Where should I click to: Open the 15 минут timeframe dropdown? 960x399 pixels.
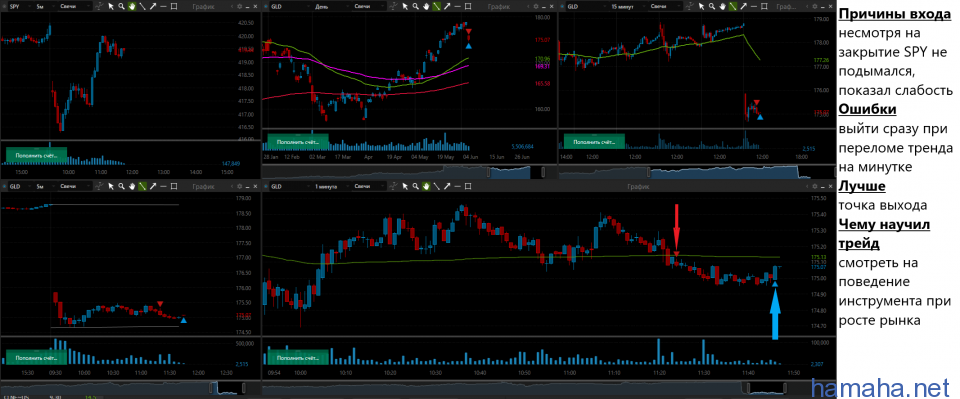click(628, 6)
